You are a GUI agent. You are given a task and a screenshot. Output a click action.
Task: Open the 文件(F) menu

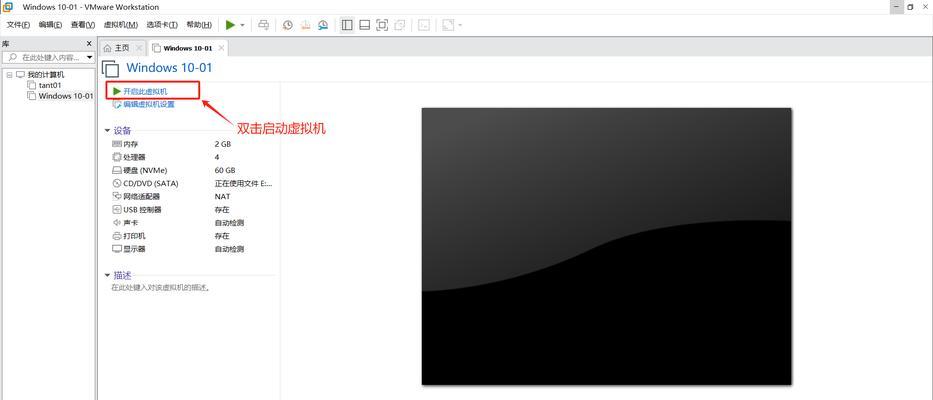(x=18, y=25)
